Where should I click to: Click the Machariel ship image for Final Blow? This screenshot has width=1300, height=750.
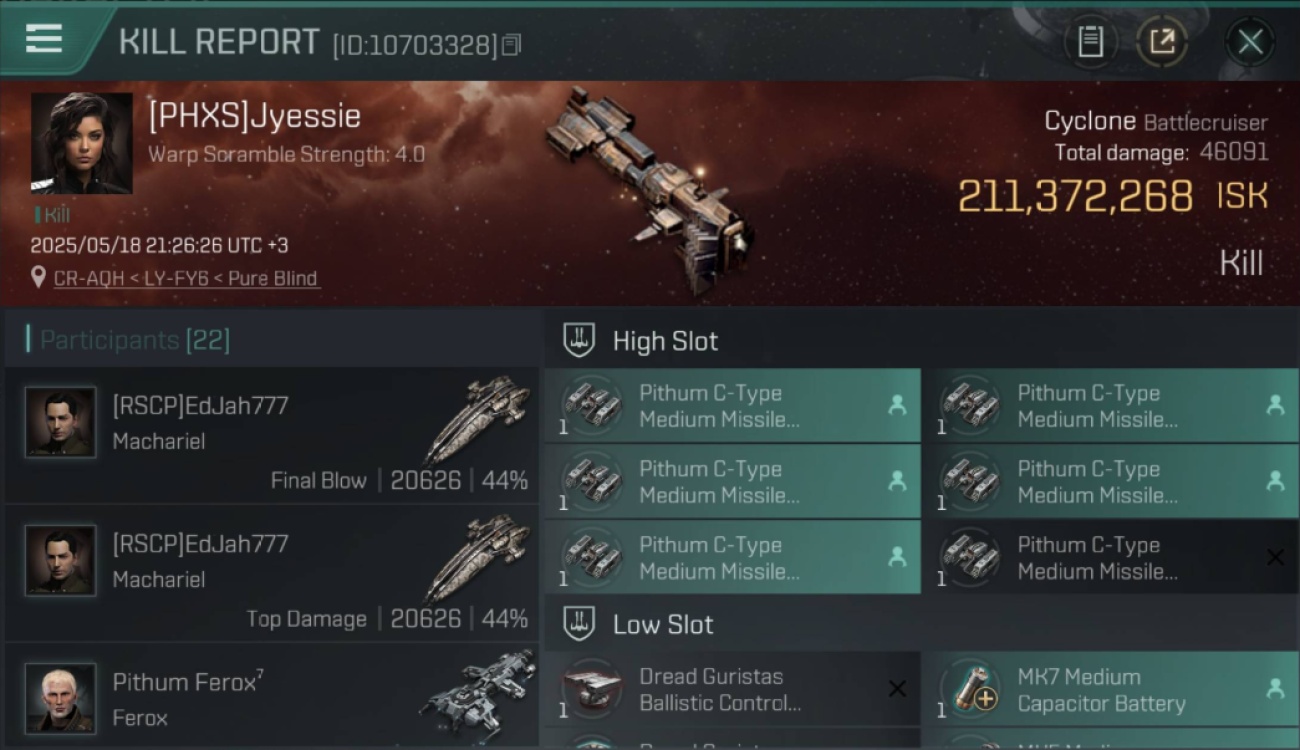tap(477, 420)
